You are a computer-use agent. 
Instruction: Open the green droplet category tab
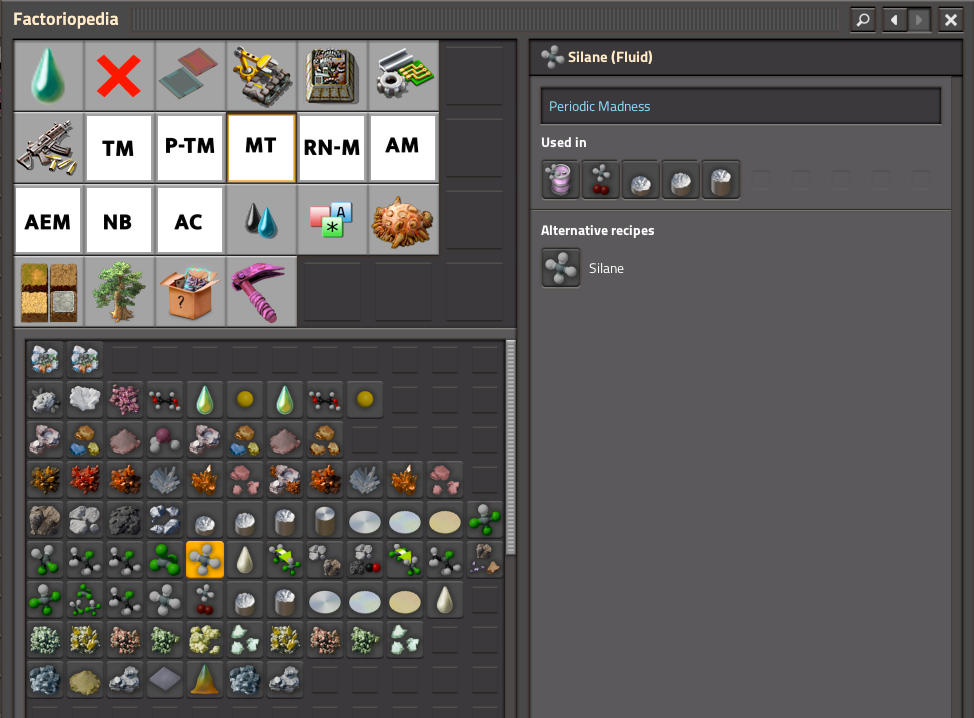48,77
